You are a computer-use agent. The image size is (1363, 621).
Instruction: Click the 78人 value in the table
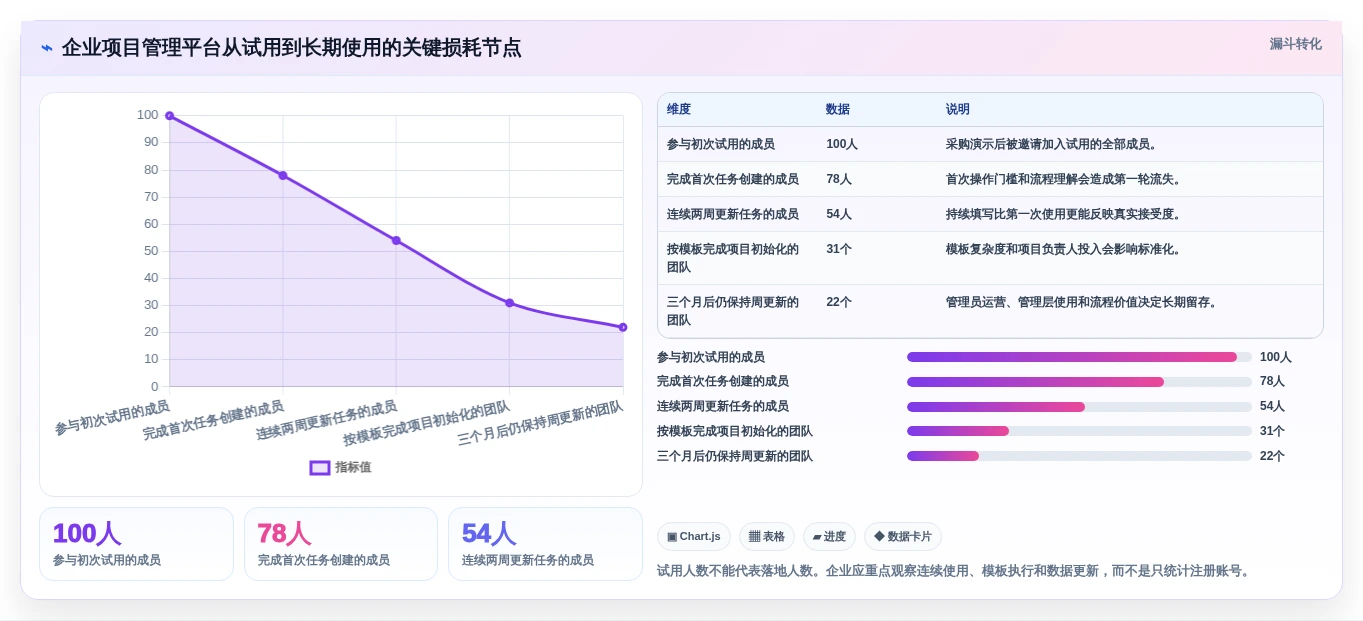[839, 179]
